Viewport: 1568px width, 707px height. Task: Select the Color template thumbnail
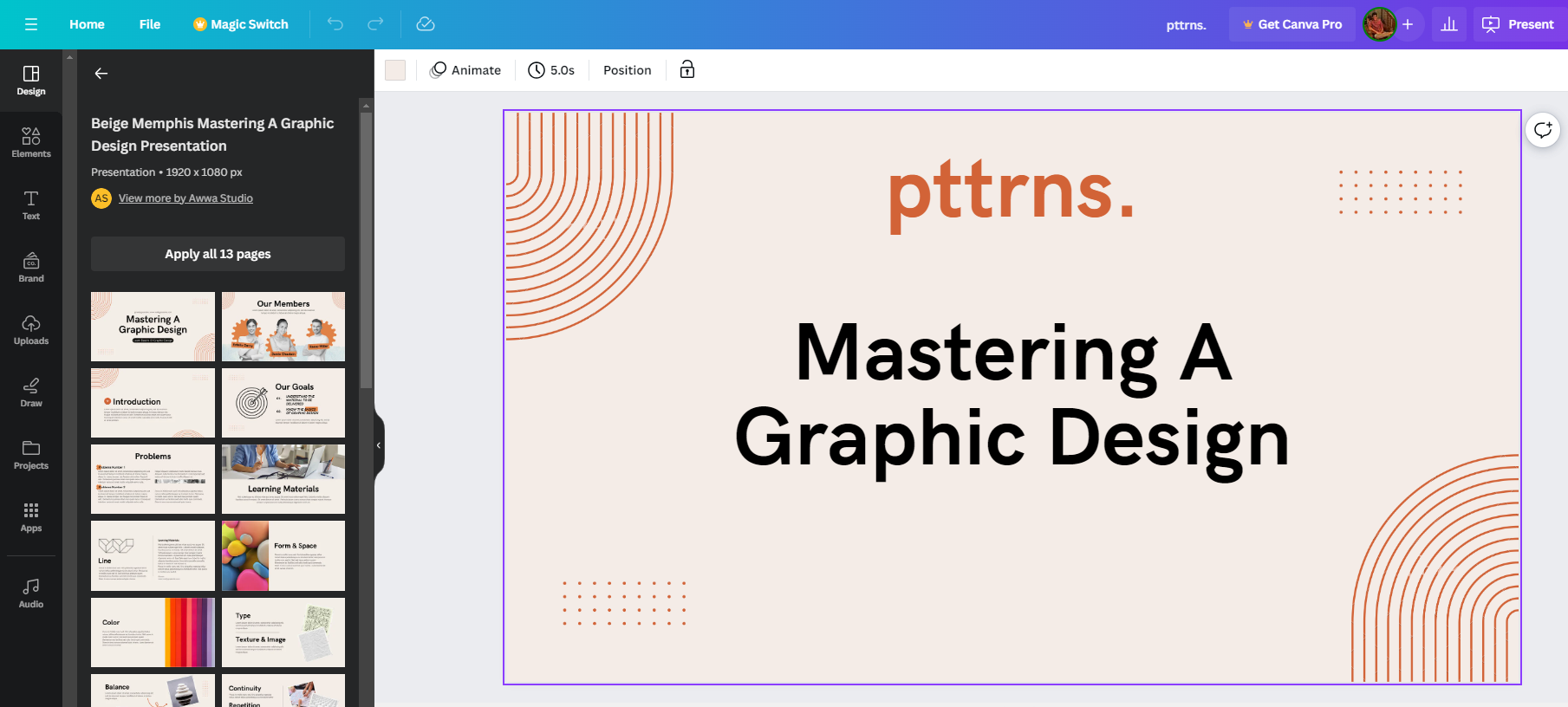(x=153, y=632)
